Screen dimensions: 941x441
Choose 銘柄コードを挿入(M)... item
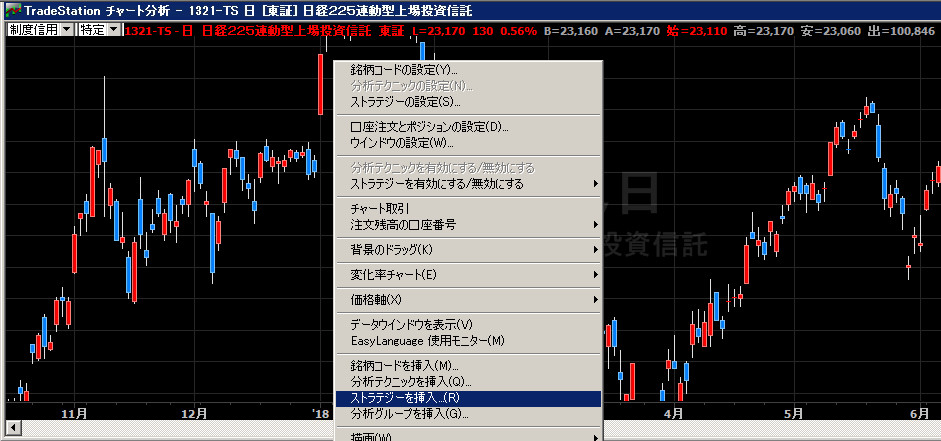pos(468,365)
